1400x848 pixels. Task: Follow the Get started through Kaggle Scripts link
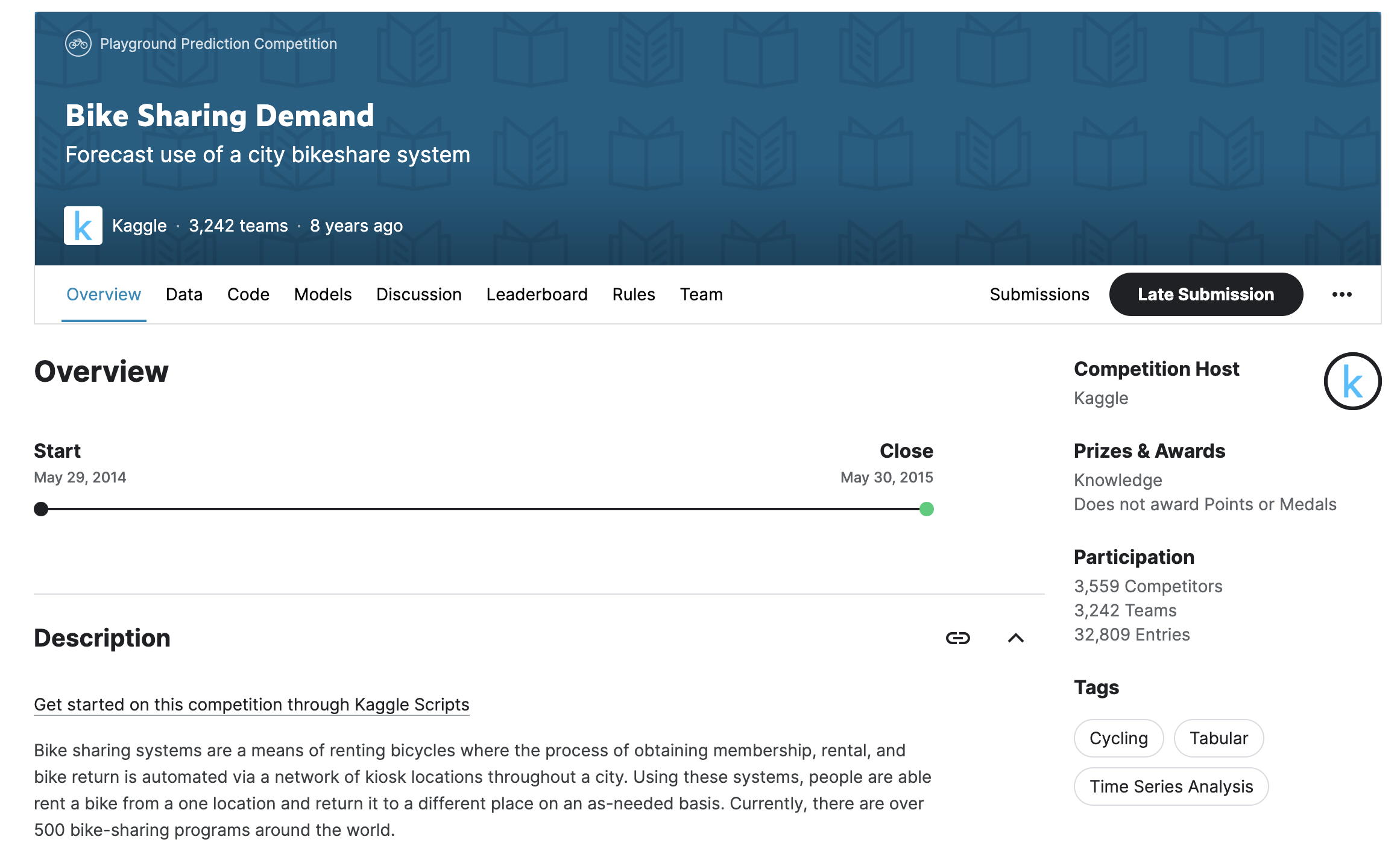251,704
